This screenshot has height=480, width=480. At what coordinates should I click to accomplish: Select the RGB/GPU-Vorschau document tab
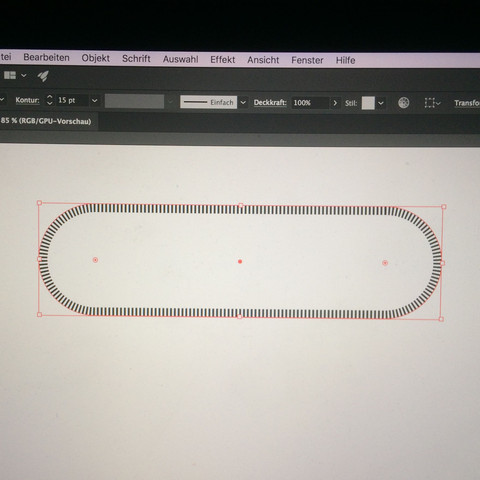46,121
